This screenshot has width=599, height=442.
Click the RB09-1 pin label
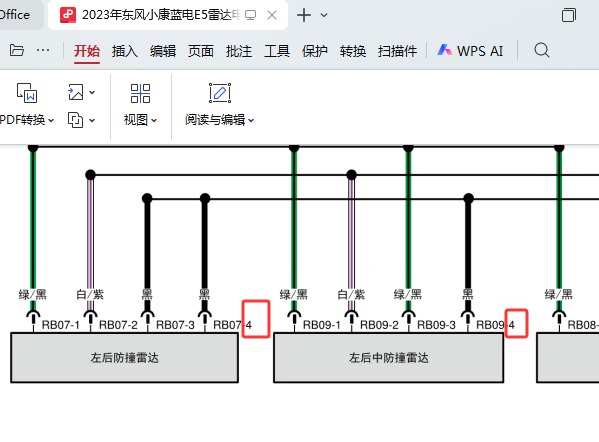(x=322, y=325)
